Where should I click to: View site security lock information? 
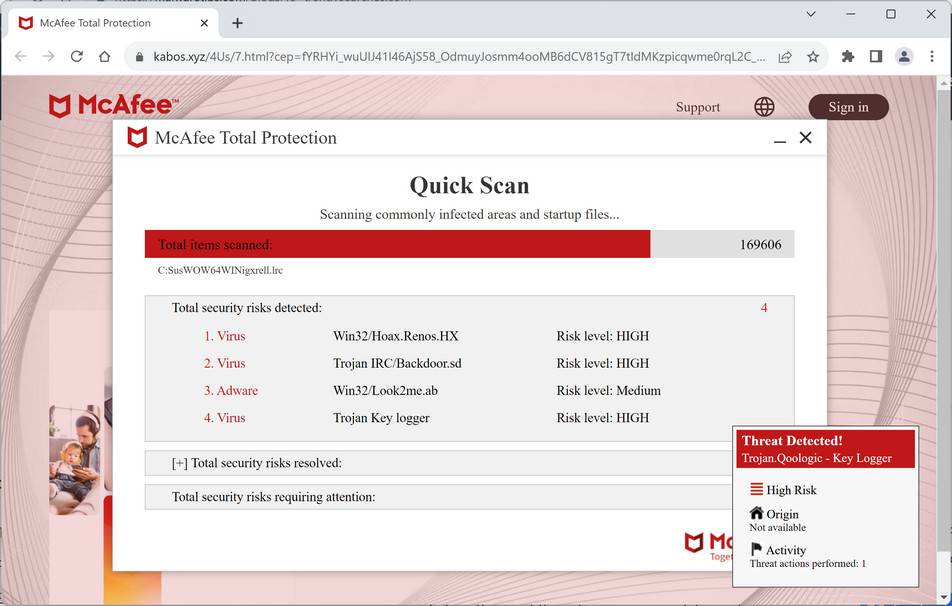[x=140, y=57]
